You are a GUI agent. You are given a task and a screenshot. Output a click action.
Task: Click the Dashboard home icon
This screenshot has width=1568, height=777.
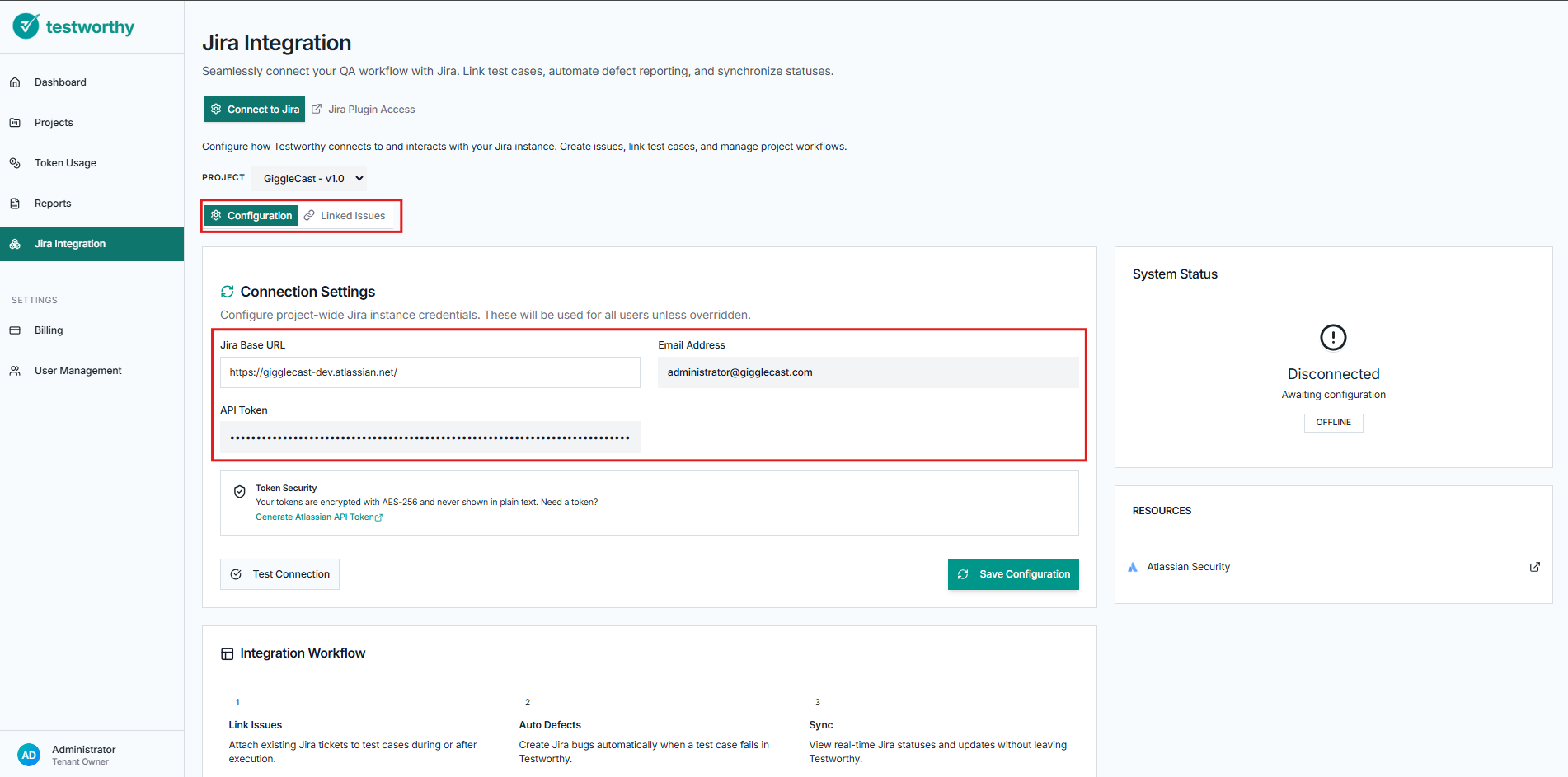15,82
